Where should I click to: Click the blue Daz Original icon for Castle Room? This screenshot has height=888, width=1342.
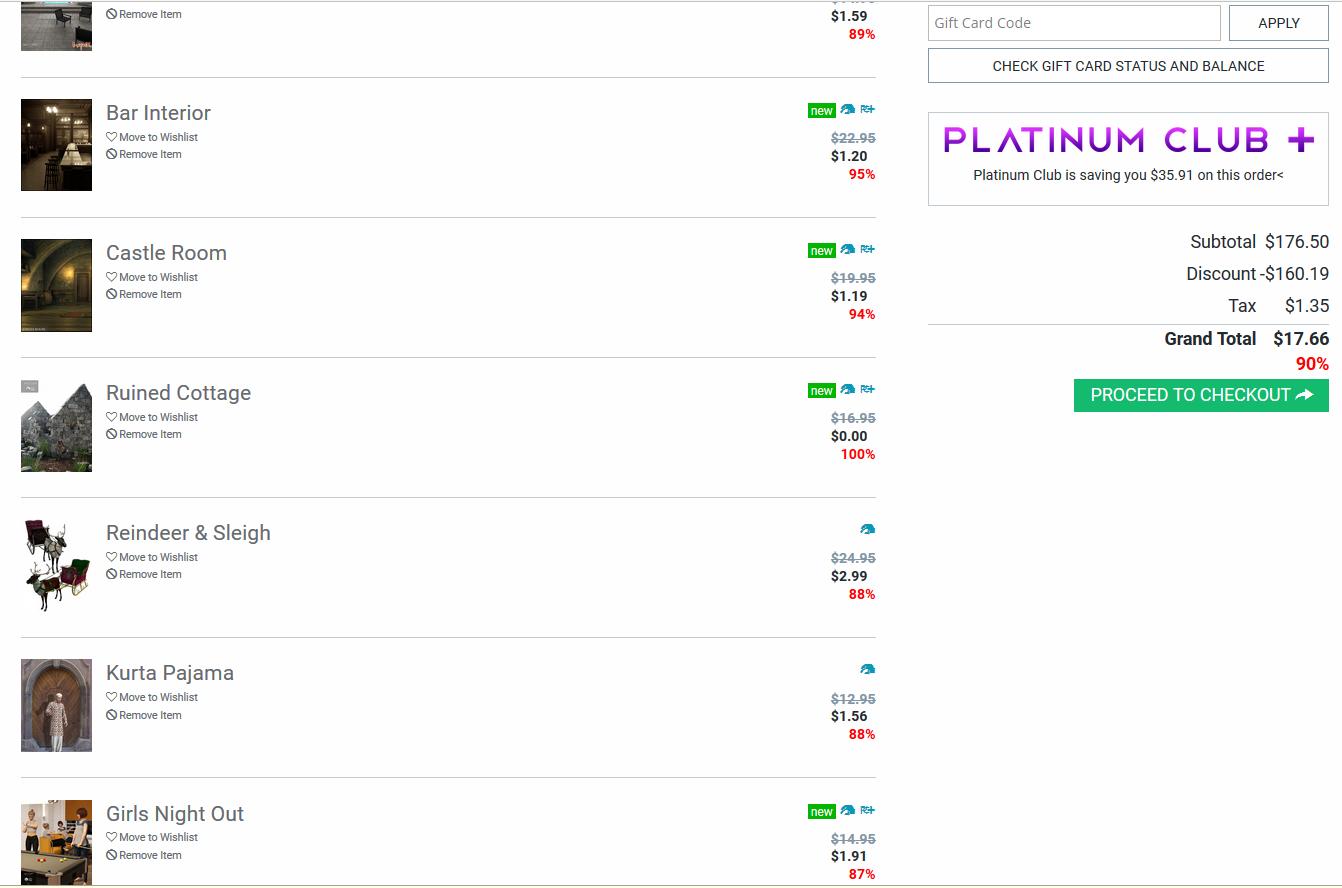point(847,249)
